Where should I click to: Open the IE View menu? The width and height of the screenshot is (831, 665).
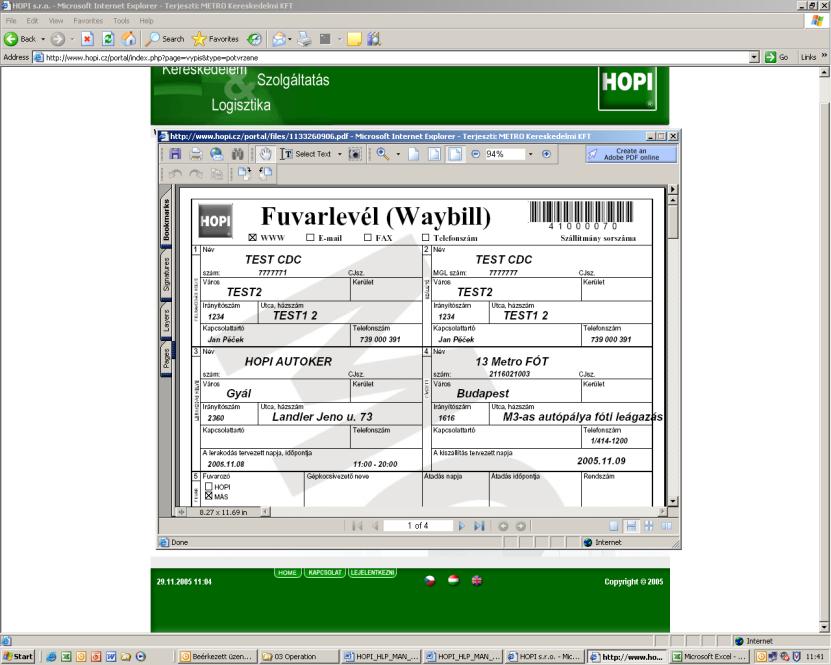(56, 21)
